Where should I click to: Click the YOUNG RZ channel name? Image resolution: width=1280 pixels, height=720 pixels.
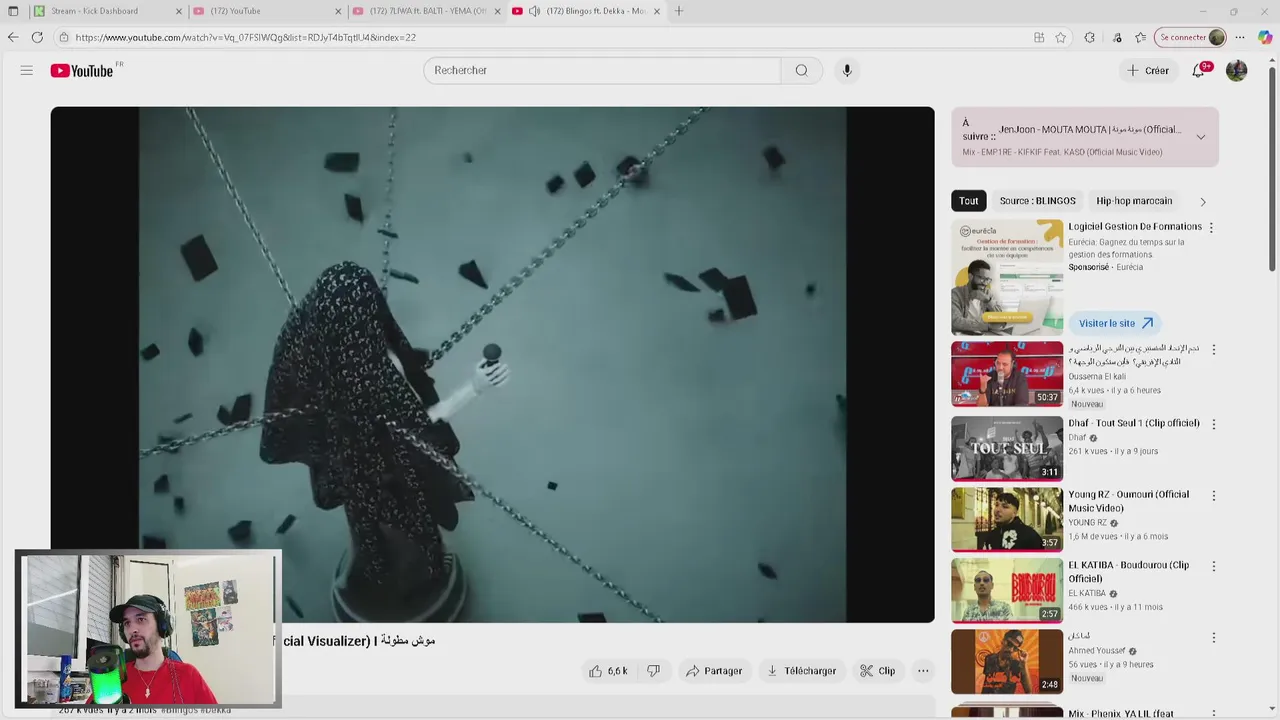pos(1087,523)
